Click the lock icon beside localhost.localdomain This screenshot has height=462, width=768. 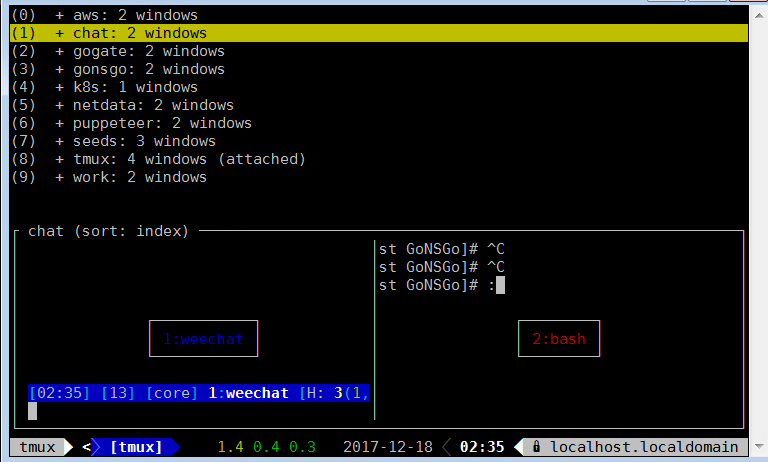click(x=537, y=447)
